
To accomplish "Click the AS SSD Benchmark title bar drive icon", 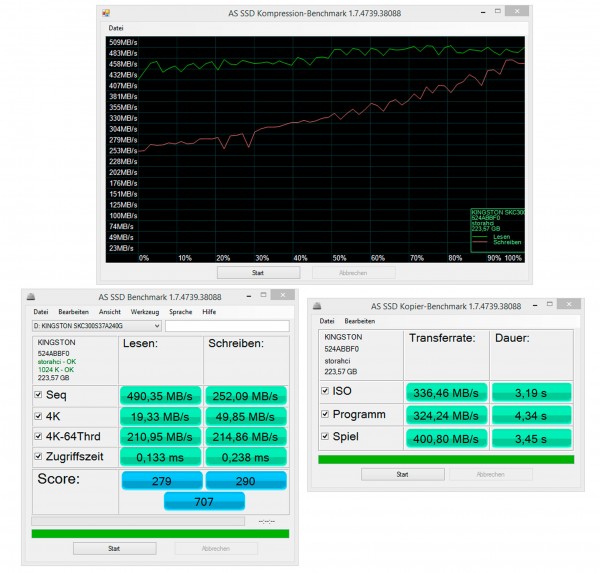I will point(31,296).
